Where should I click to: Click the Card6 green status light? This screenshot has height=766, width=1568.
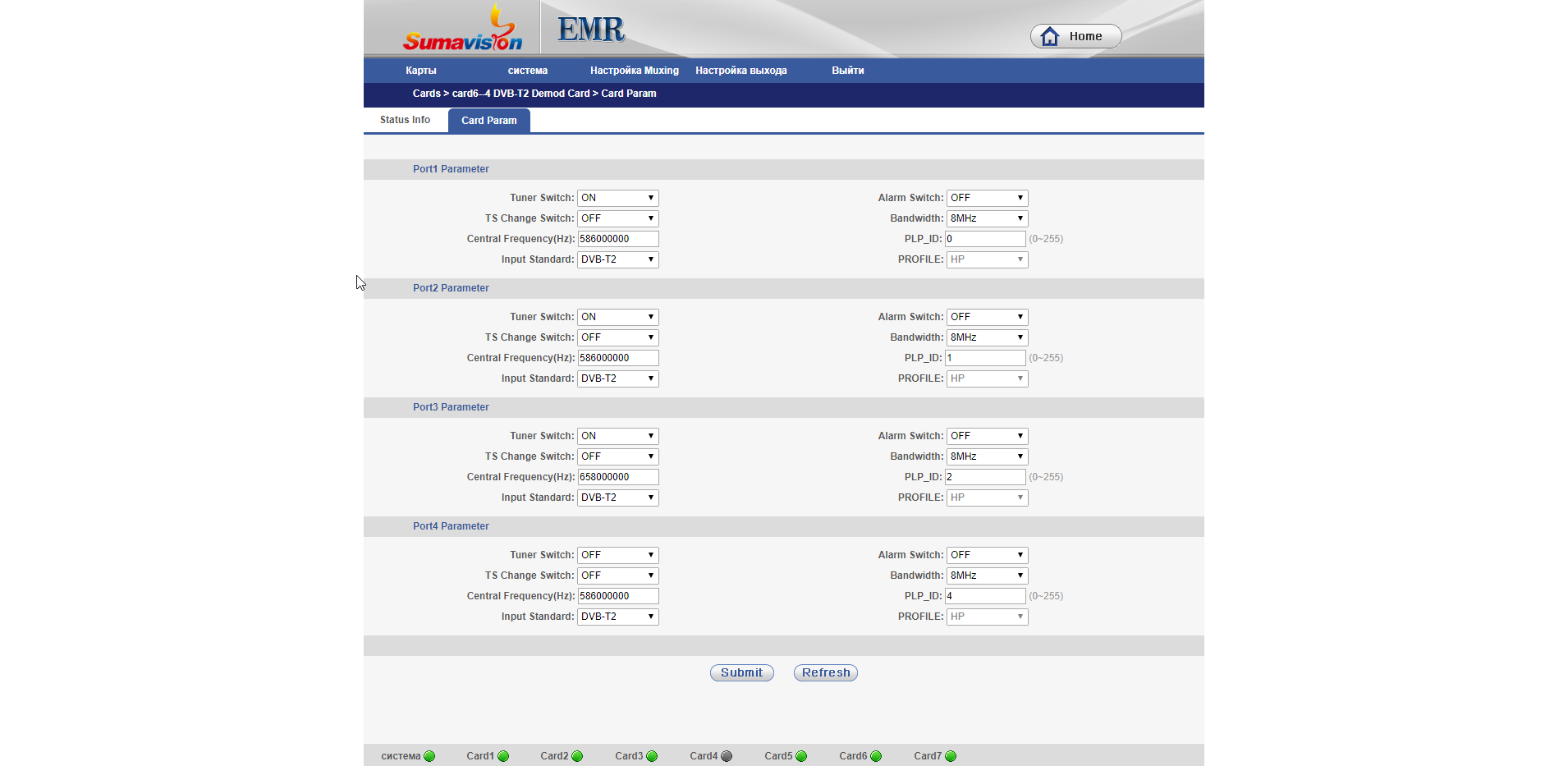(x=876, y=756)
